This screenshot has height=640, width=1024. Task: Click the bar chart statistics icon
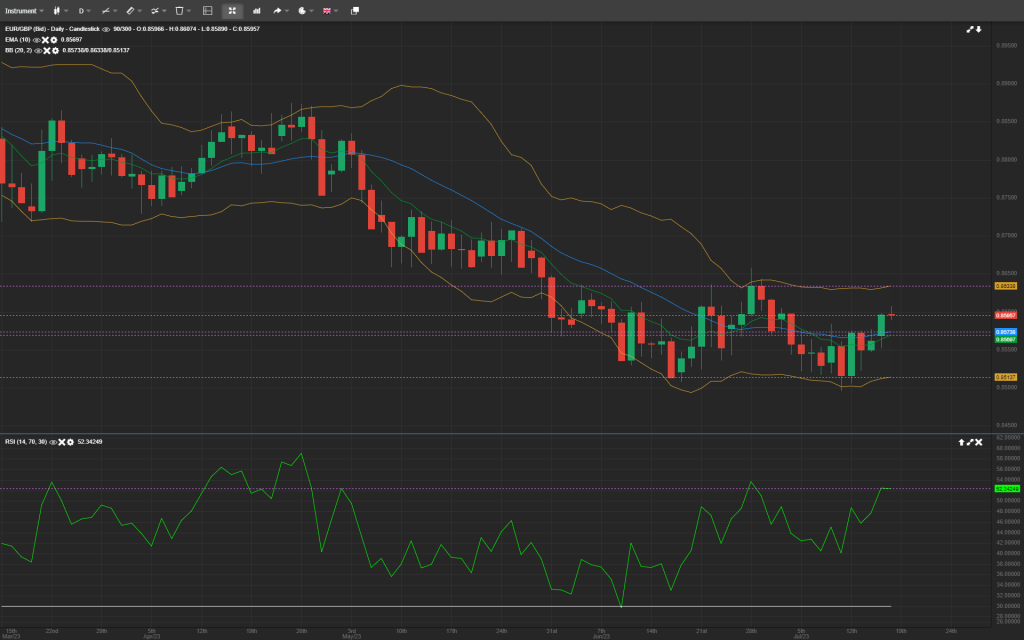tap(257, 11)
